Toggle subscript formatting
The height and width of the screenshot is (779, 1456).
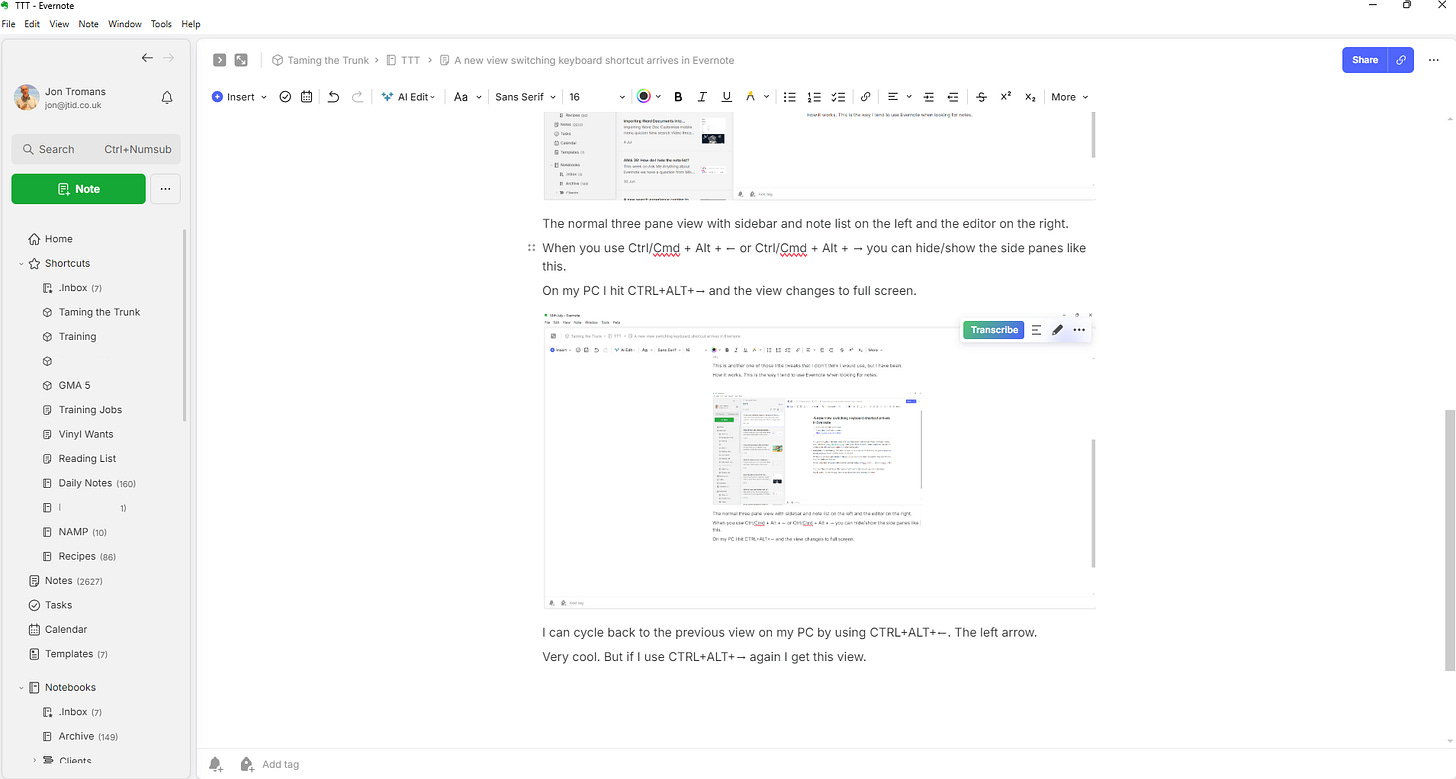pyautogui.click(x=1030, y=97)
